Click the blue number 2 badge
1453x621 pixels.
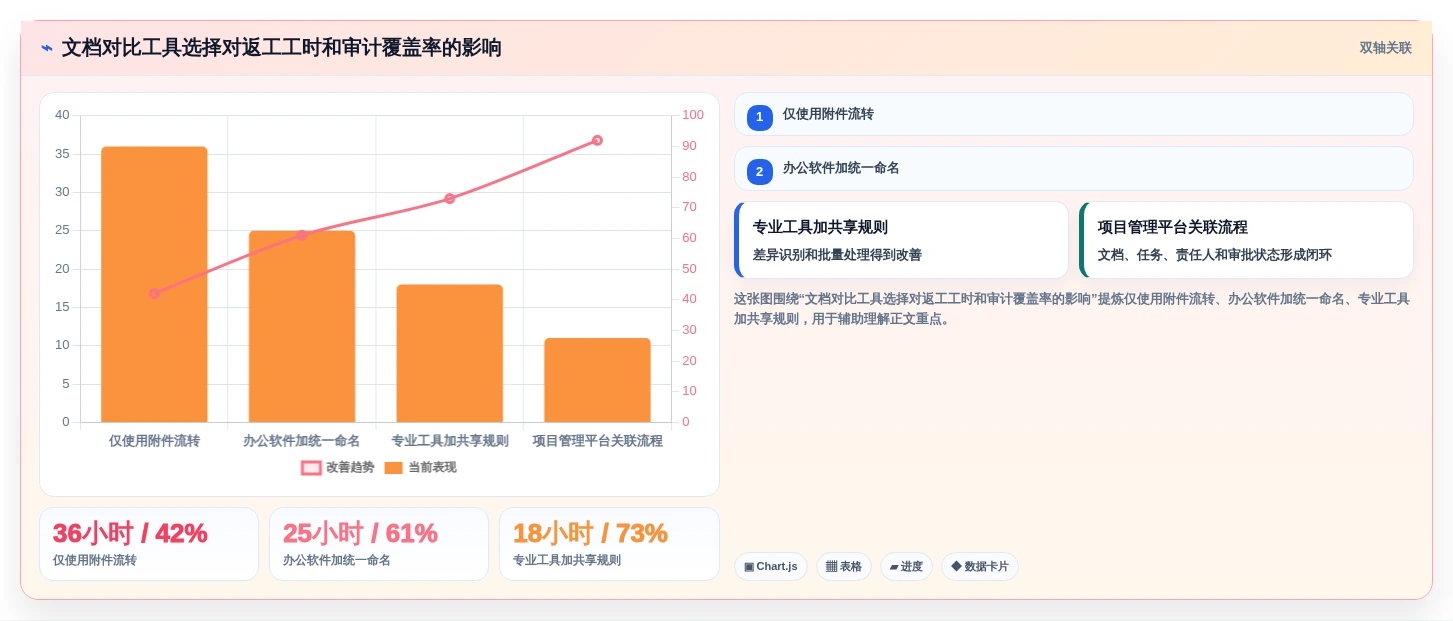point(759,172)
